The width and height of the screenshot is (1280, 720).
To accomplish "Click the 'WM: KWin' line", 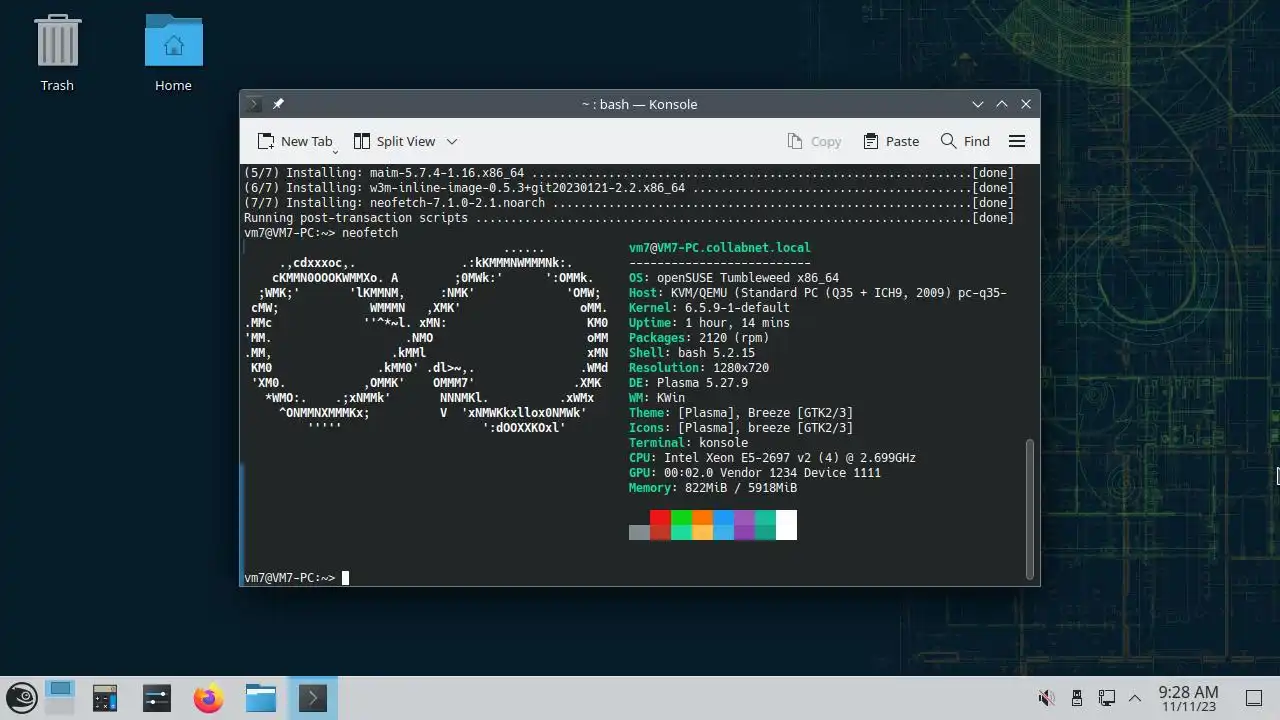I will click(657, 398).
